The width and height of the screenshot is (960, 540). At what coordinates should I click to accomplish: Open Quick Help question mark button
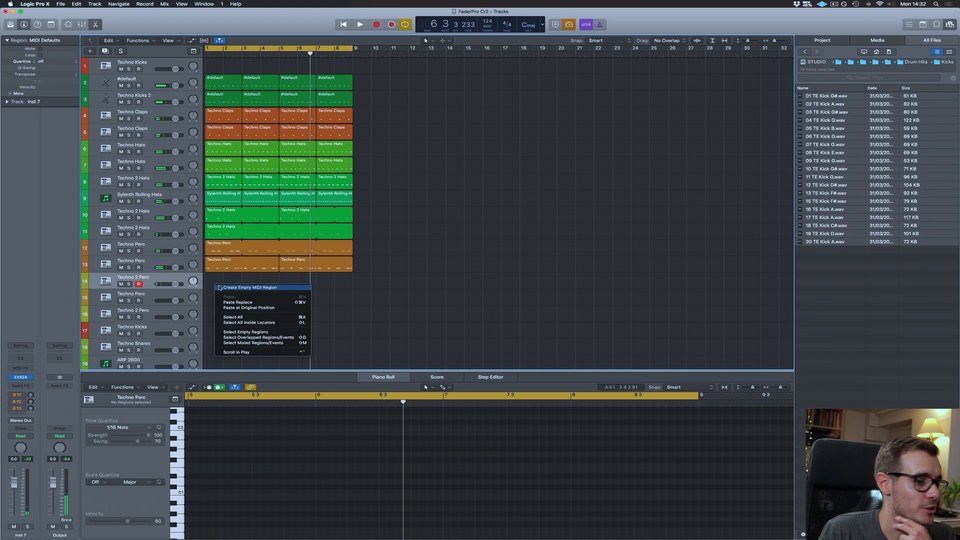(x=37, y=24)
